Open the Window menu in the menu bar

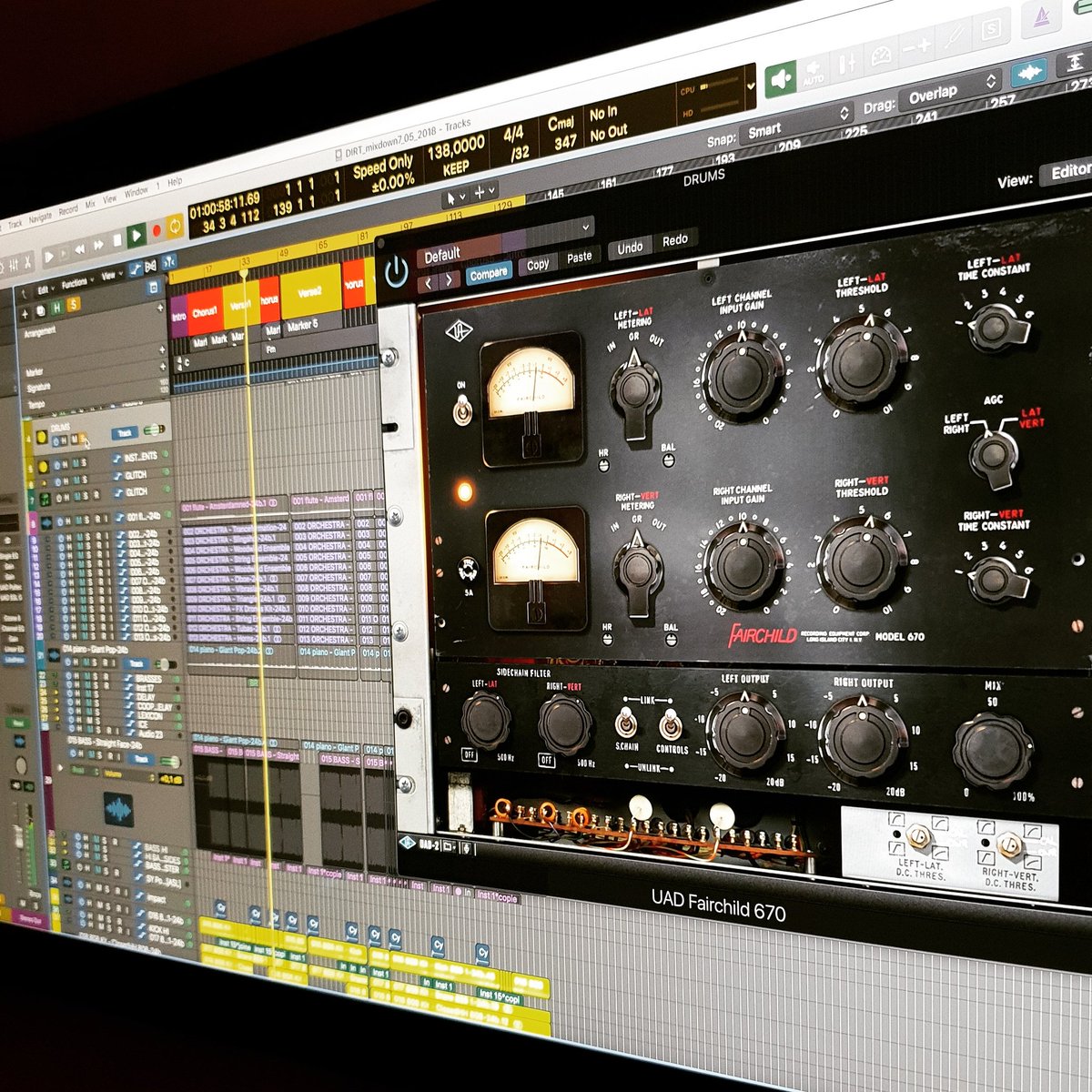point(136,192)
